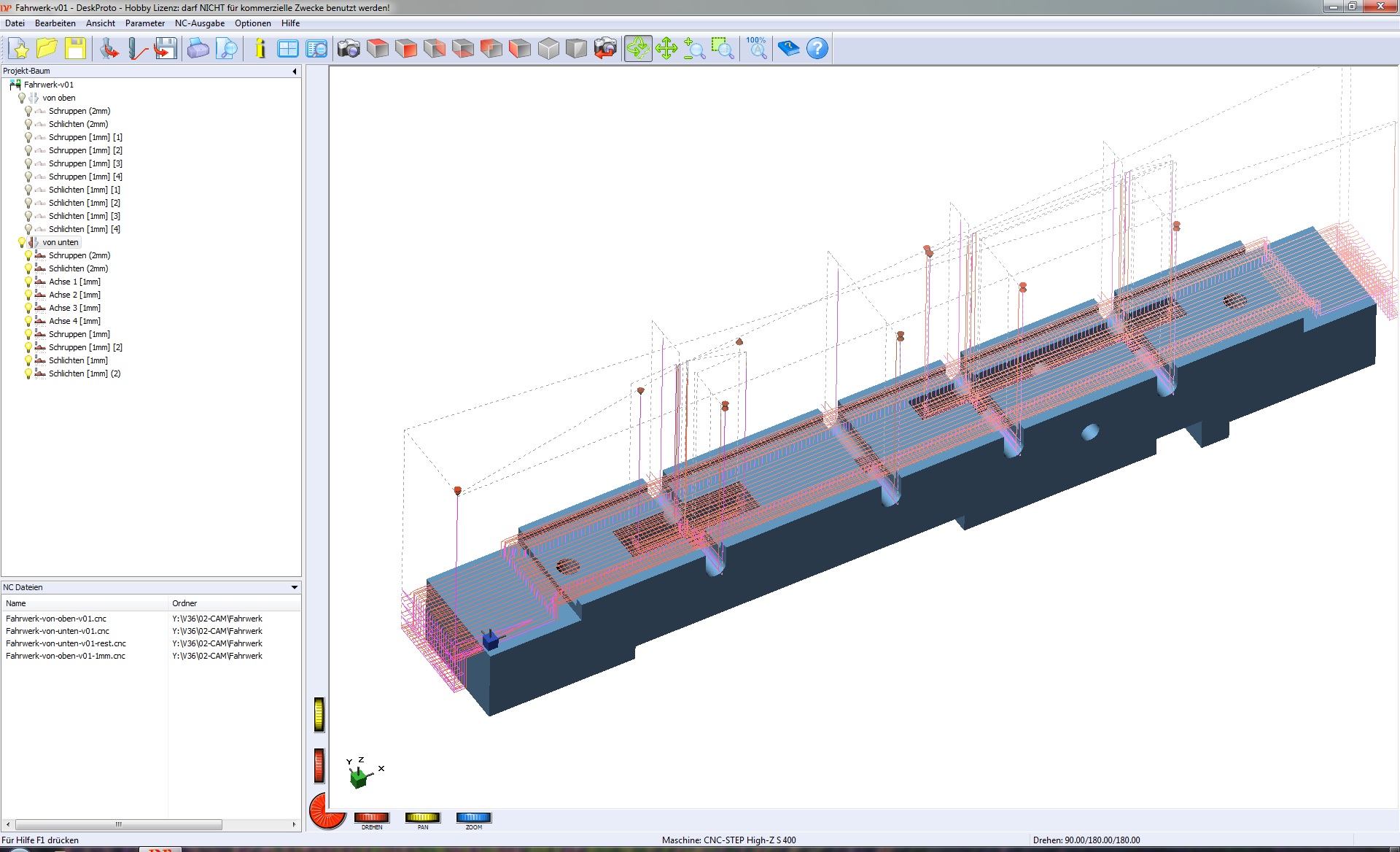Select the Fahrwerk-v01 root tree node
This screenshot has width=1400, height=852.
(48, 85)
